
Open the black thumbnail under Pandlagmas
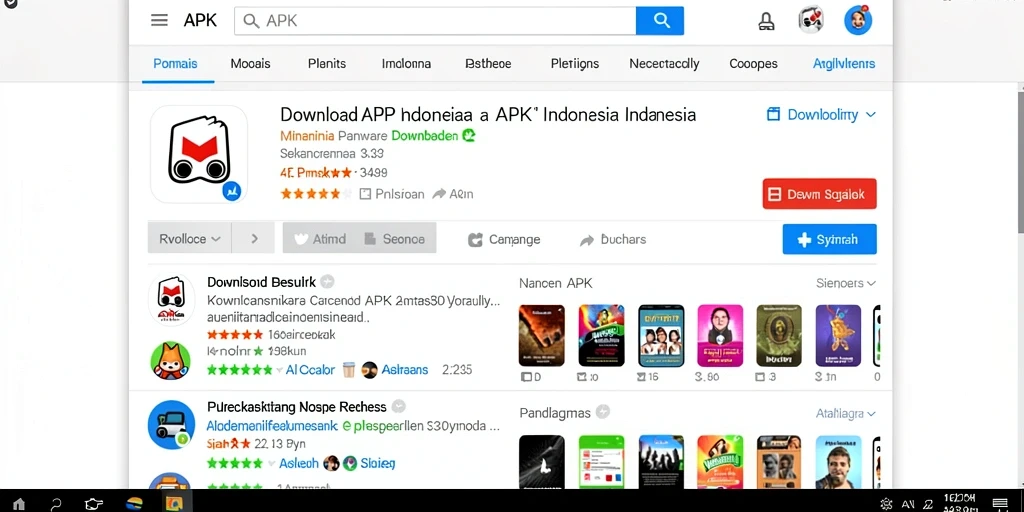tap(542, 462)
